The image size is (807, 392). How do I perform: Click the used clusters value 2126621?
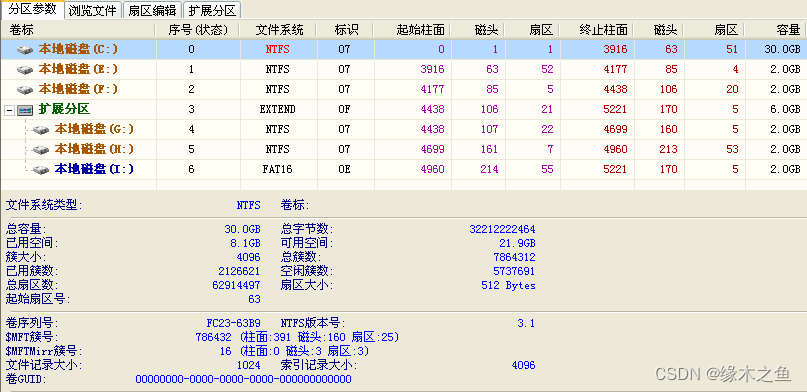(x=239, y=271)
